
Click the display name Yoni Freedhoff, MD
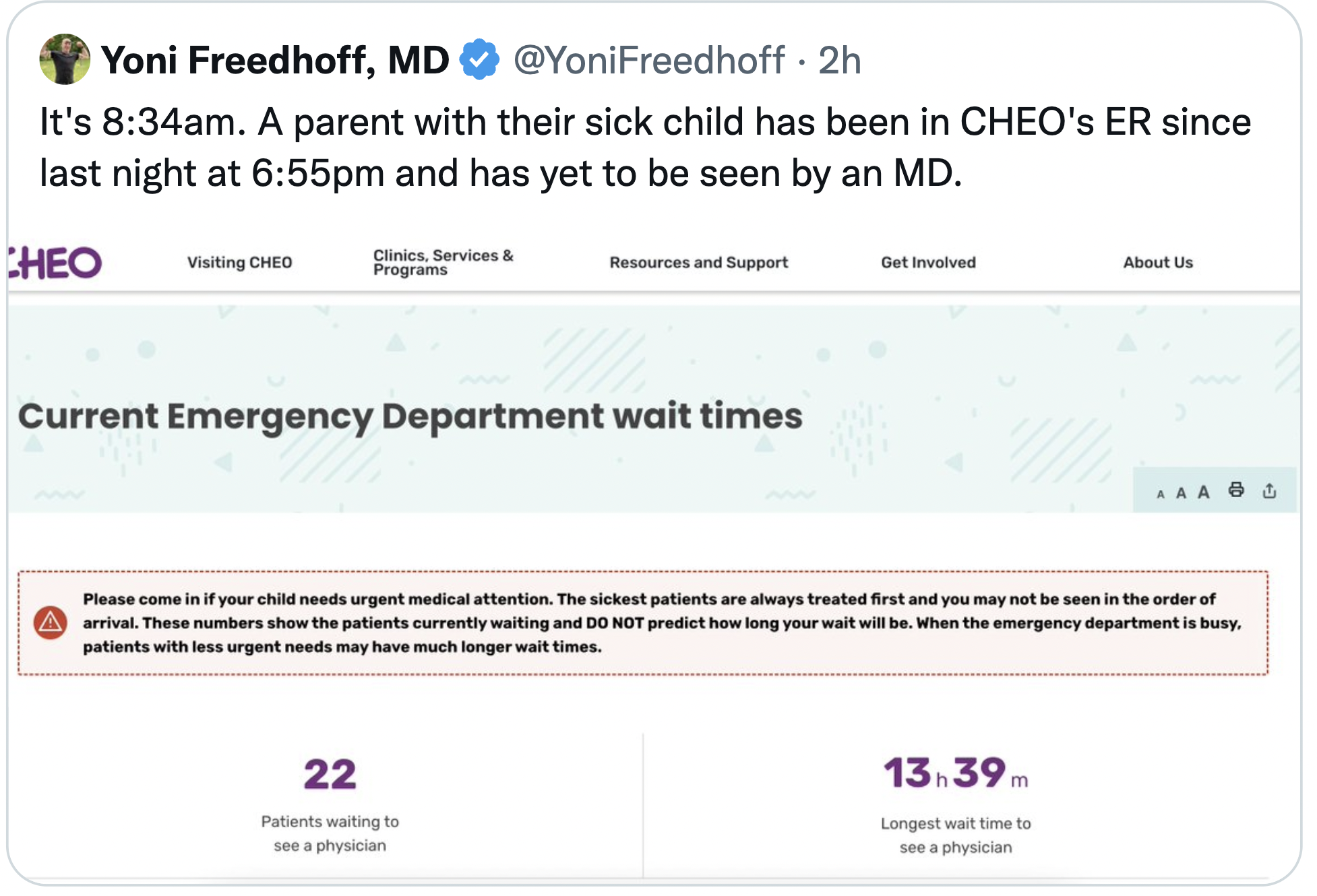tap(275, 60)
